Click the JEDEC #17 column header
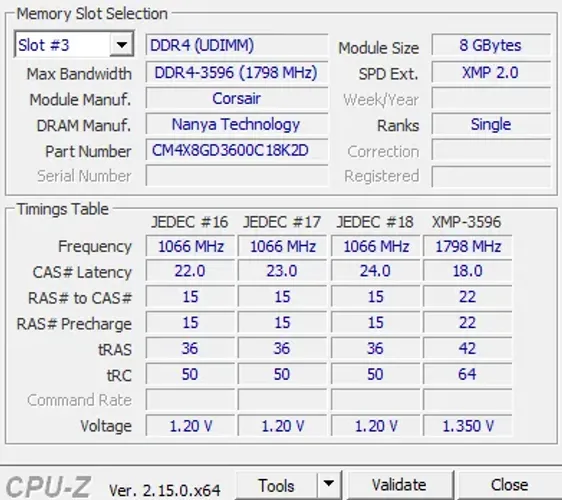562x500 pixels. [x=282, y=222]
